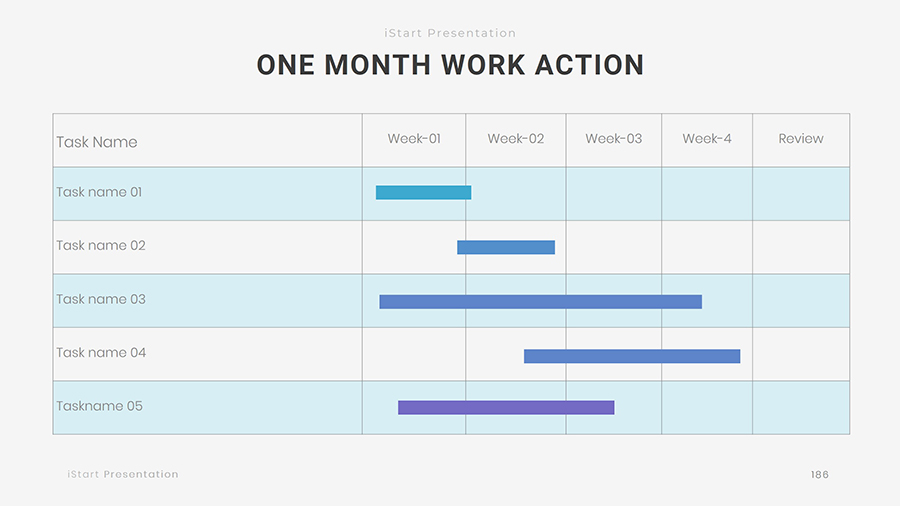
Task: Select the teal Gantt bar for Task 01
Action: pos(423,192)
